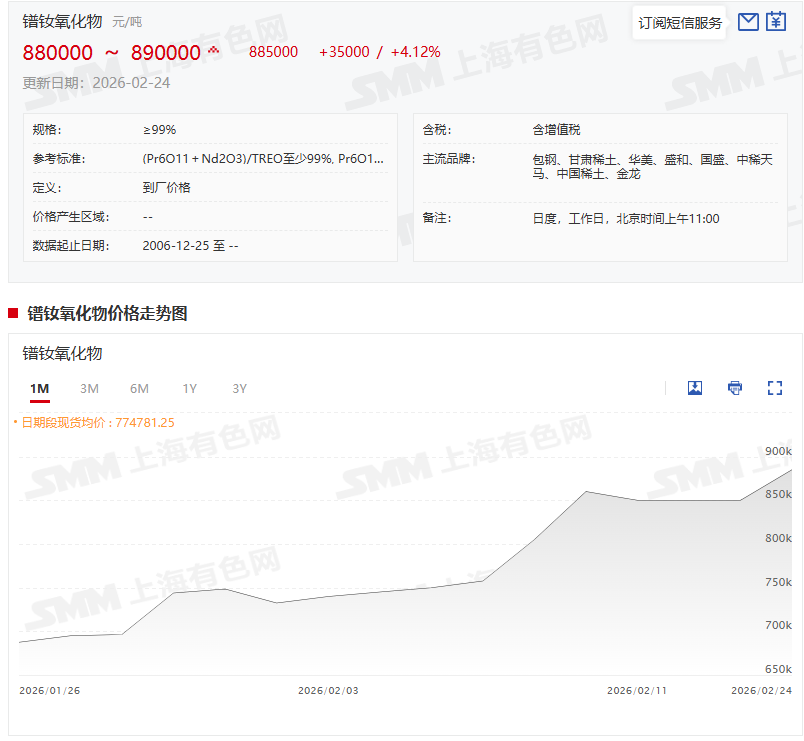
Task: Download the chart as an image
Action: [695, 388]
